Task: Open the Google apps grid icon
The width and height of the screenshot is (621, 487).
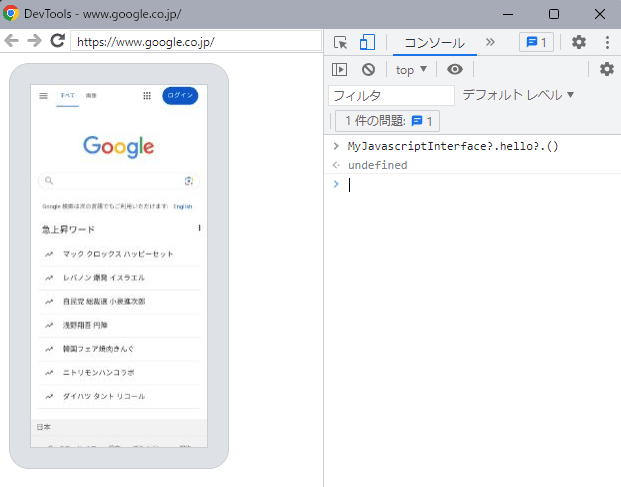Action: click(147, 96)
